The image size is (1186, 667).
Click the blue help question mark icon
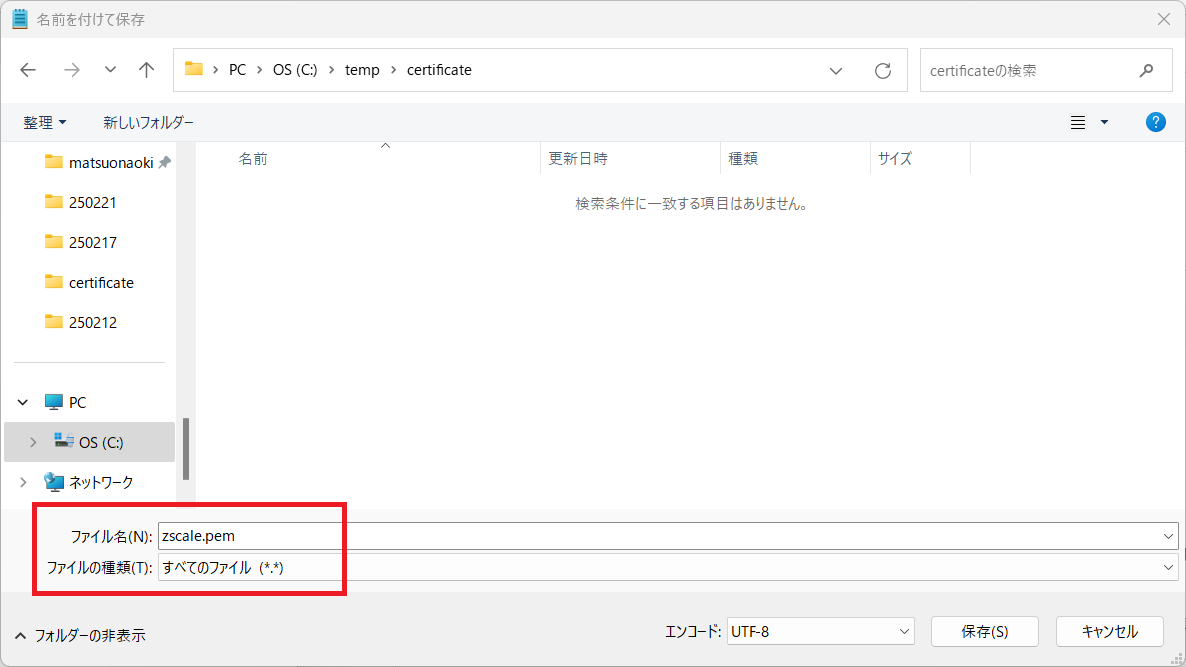[1156, 121]
